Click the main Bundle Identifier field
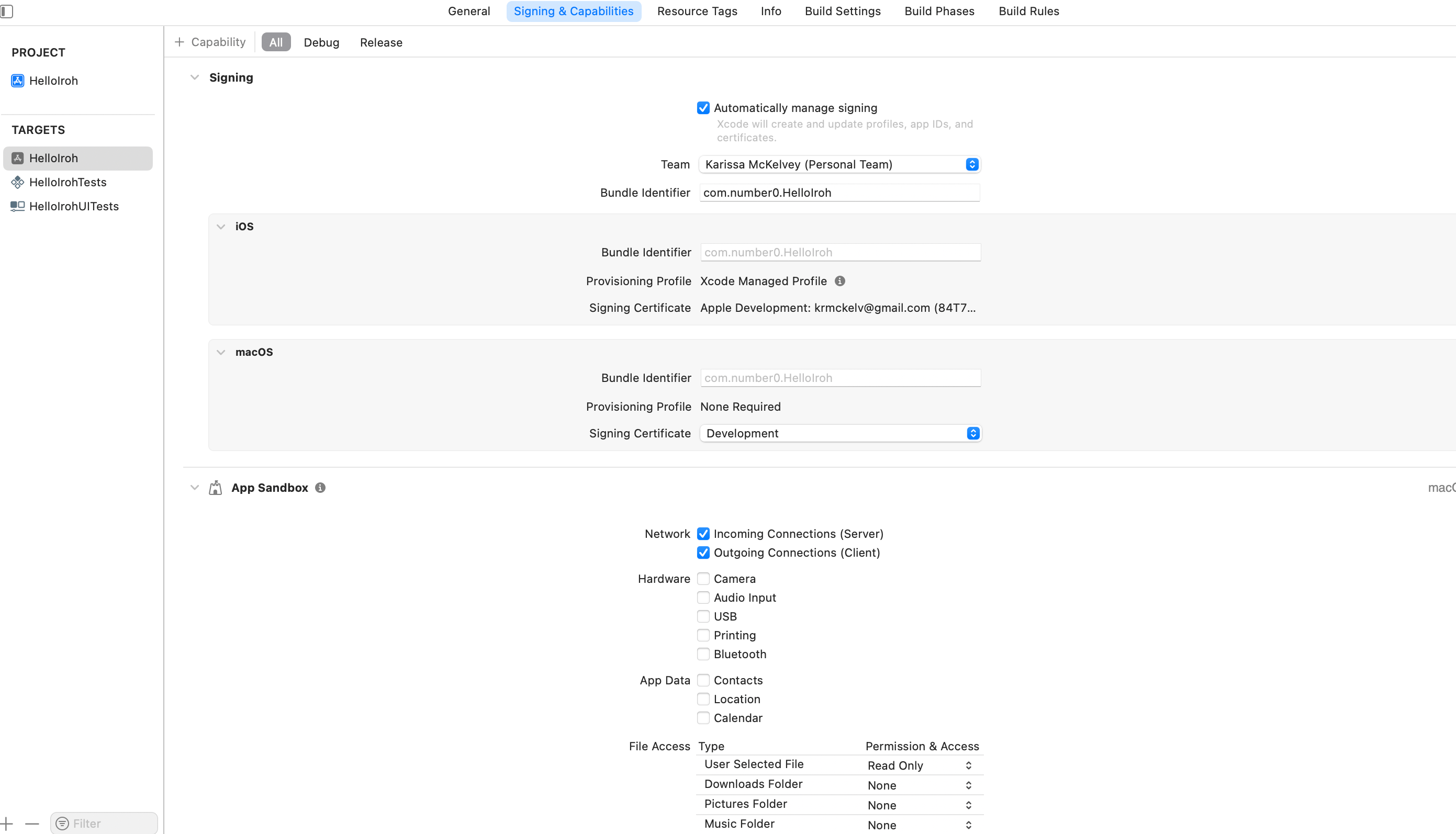 point(839,193)
